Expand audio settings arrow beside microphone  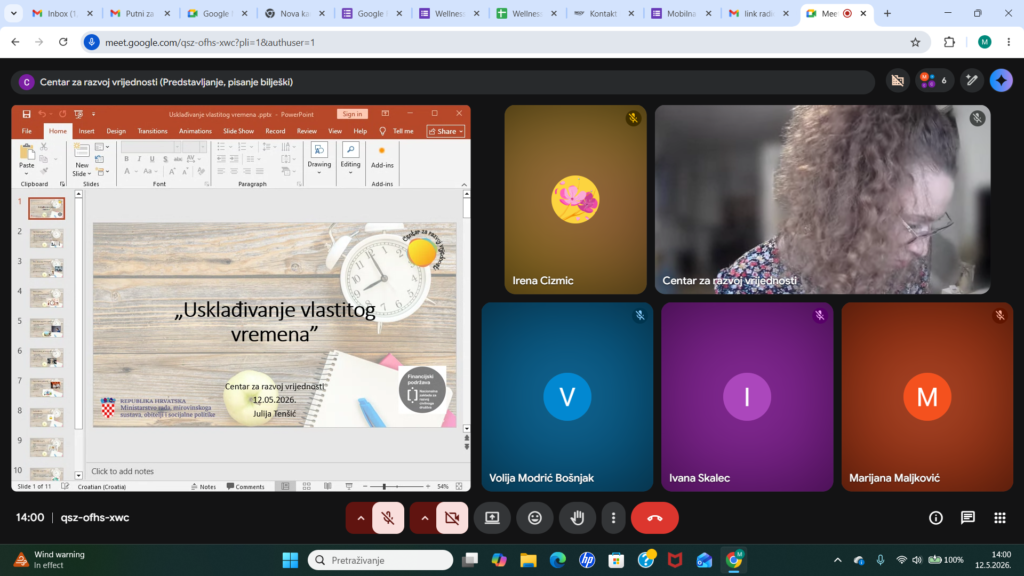click(360, 518)
